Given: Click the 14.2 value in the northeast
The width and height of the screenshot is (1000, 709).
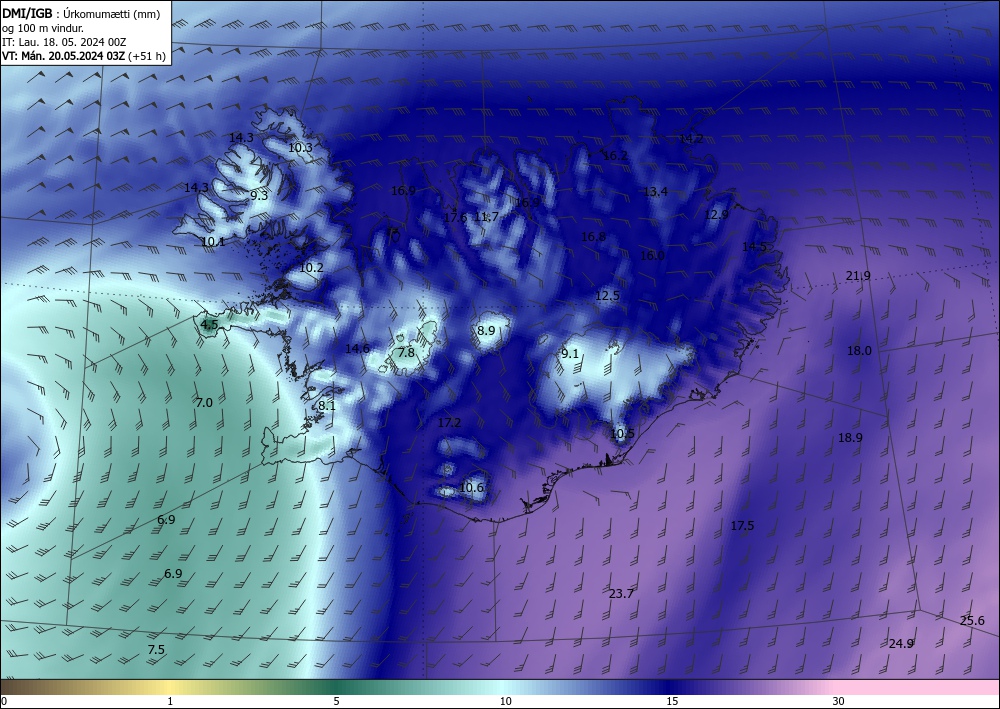Looking at the screenshot, I should [x=691, y=138].
